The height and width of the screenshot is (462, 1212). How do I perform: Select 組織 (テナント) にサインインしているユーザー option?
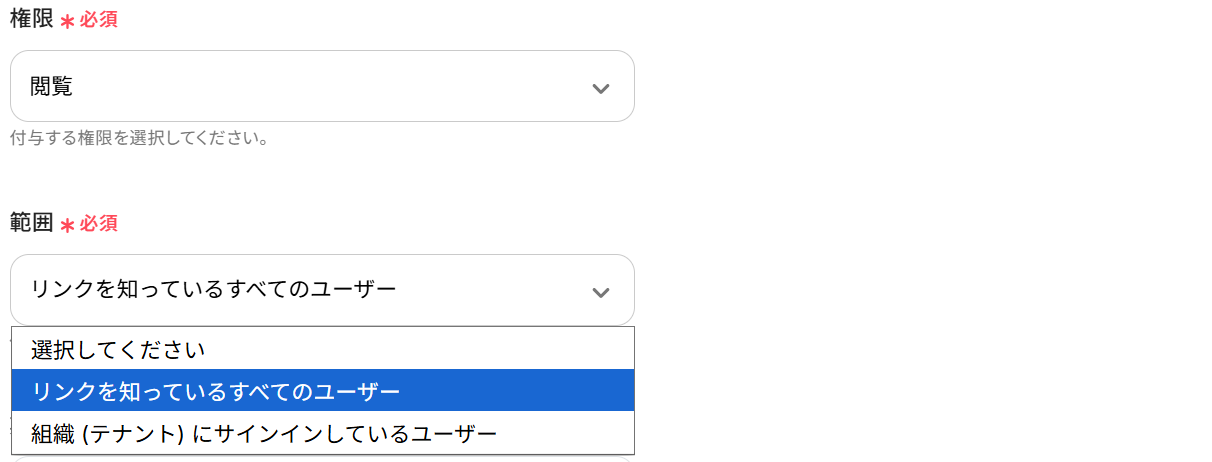coord(264,434)
